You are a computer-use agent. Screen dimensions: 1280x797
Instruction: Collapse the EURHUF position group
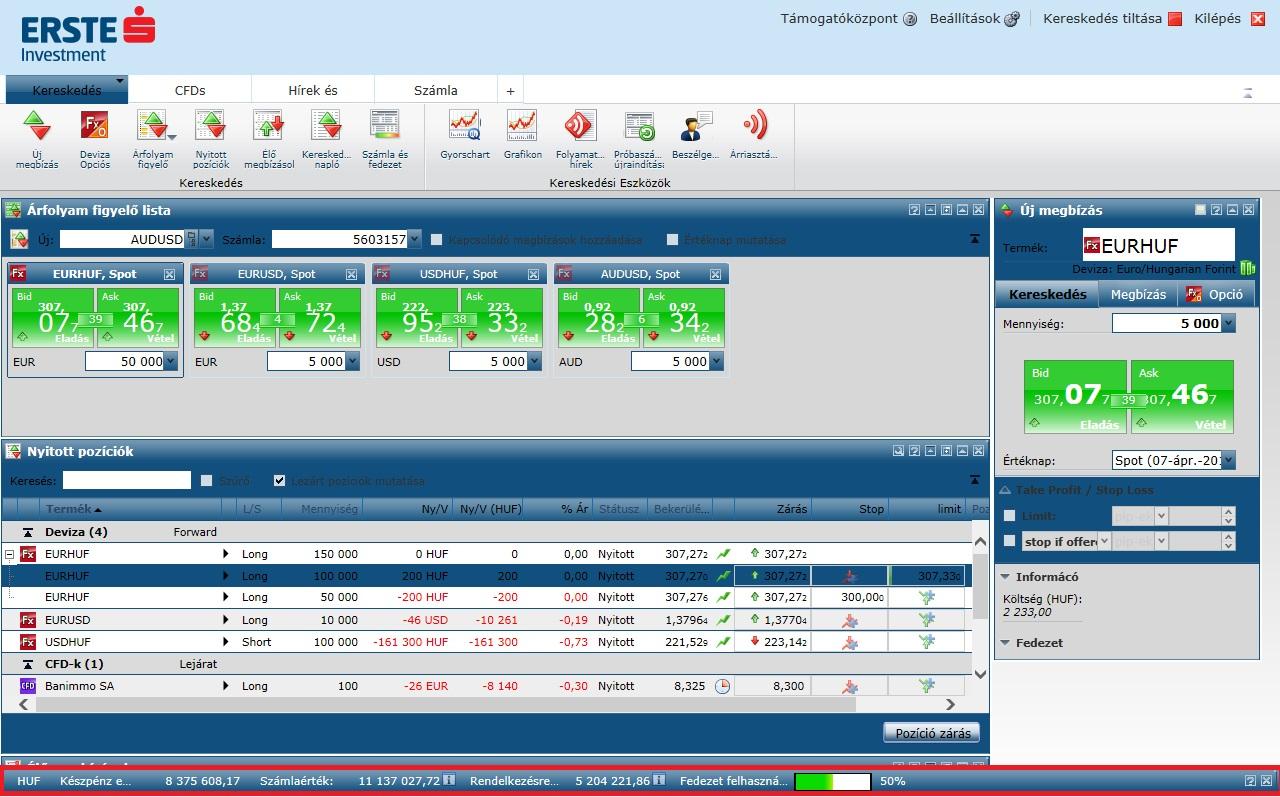[x=9, y=554]
